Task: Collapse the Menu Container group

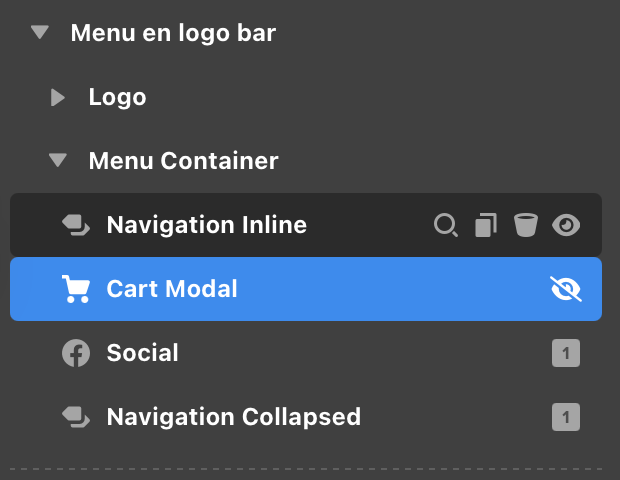Action: click(x=58, y=160)
